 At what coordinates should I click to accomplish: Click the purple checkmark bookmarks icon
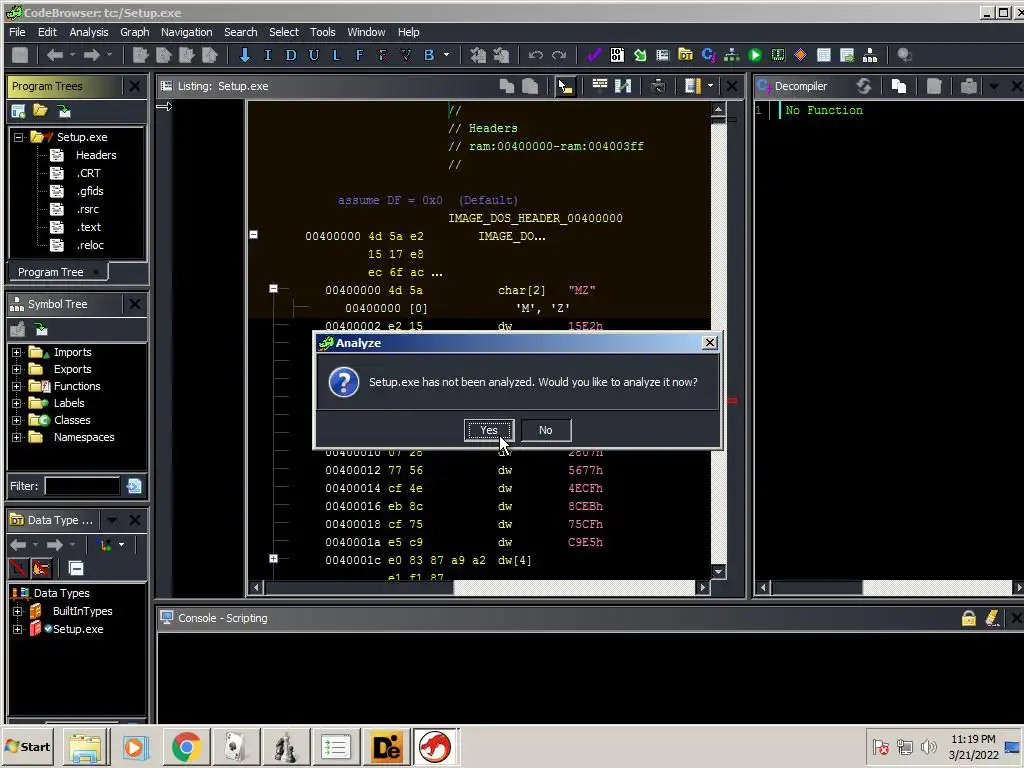(x=594, y=55)
